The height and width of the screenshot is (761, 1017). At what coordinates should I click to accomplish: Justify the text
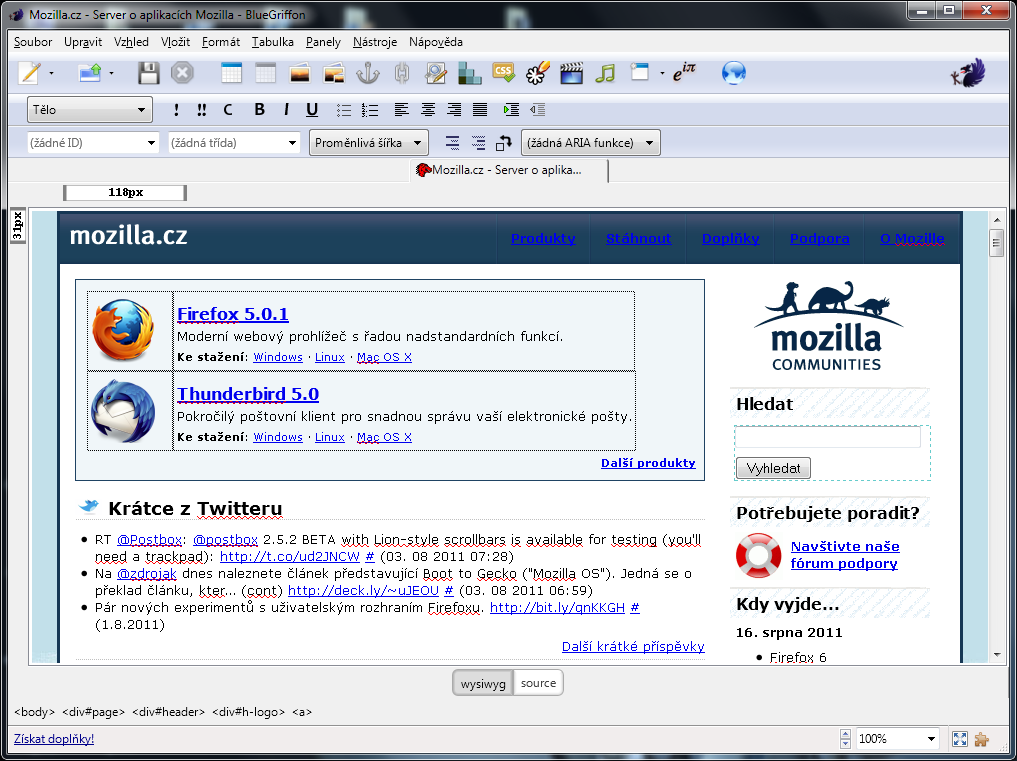(480, 110)
